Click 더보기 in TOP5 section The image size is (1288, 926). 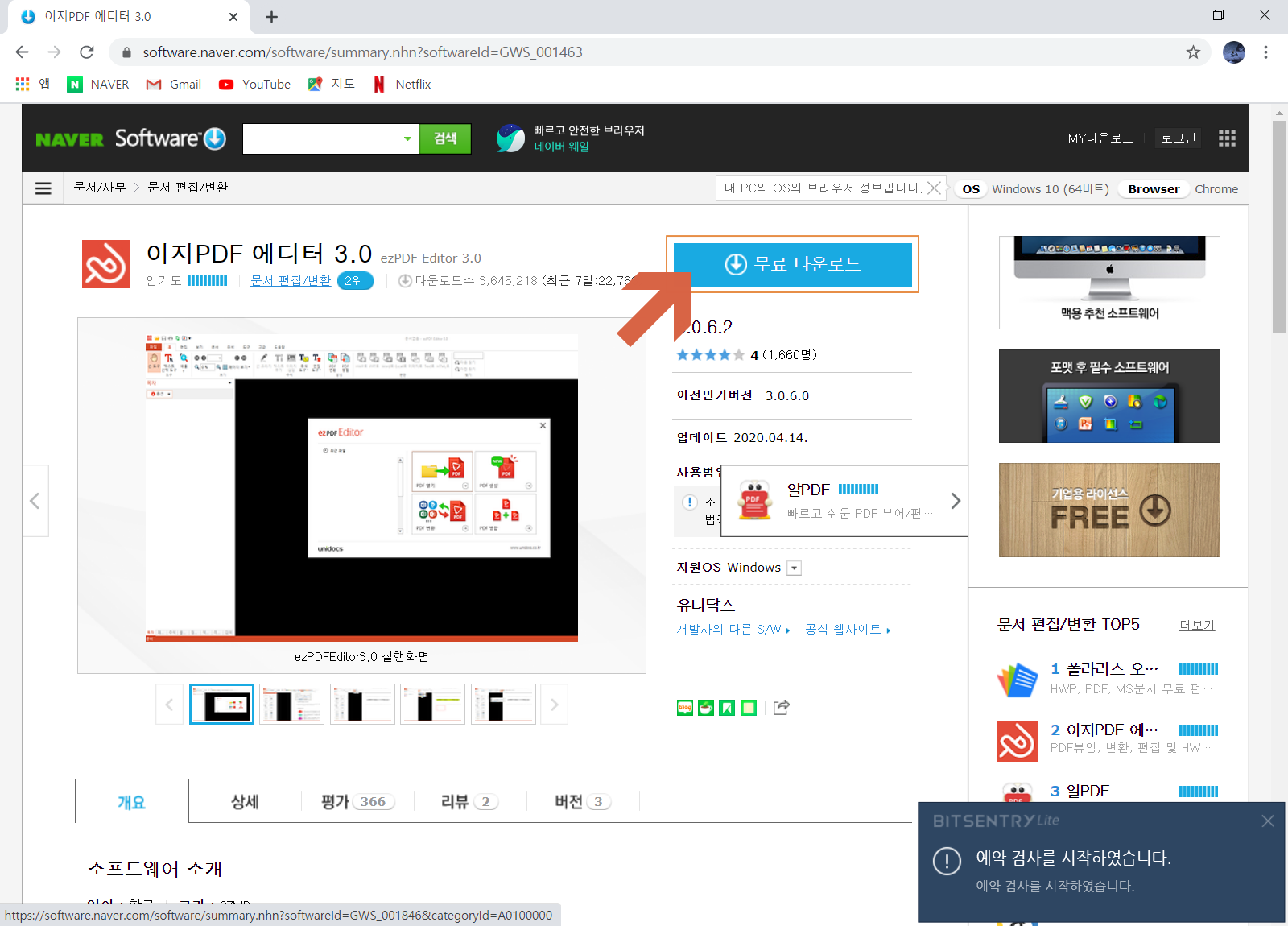click(x=1197, y=626)
